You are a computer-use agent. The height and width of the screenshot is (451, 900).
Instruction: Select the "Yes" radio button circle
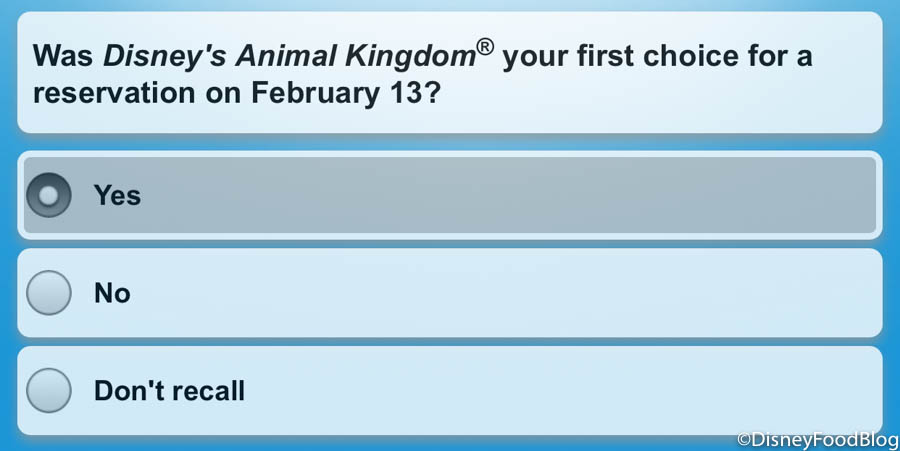click(x=48, y=196)
